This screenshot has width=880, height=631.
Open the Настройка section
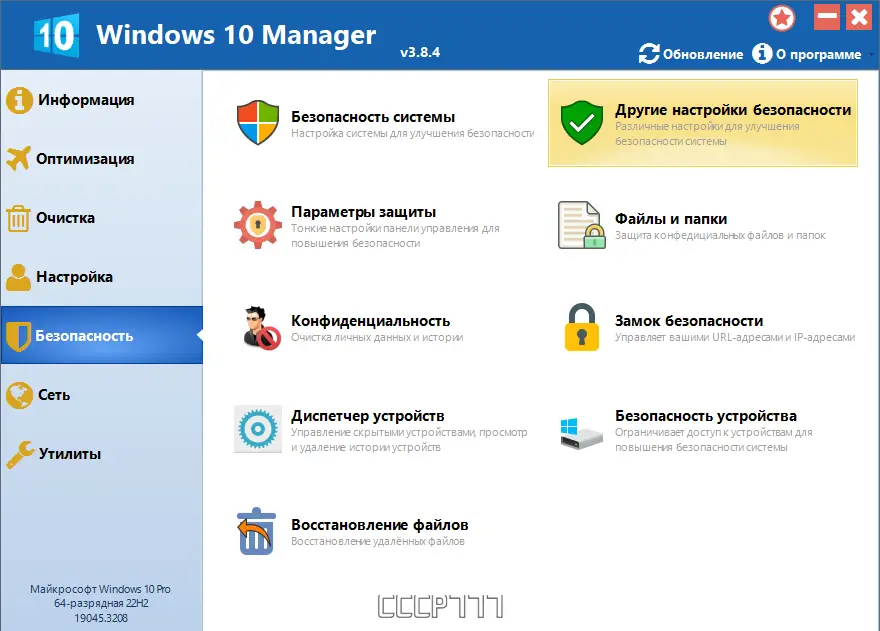click(x=101, y=277)
